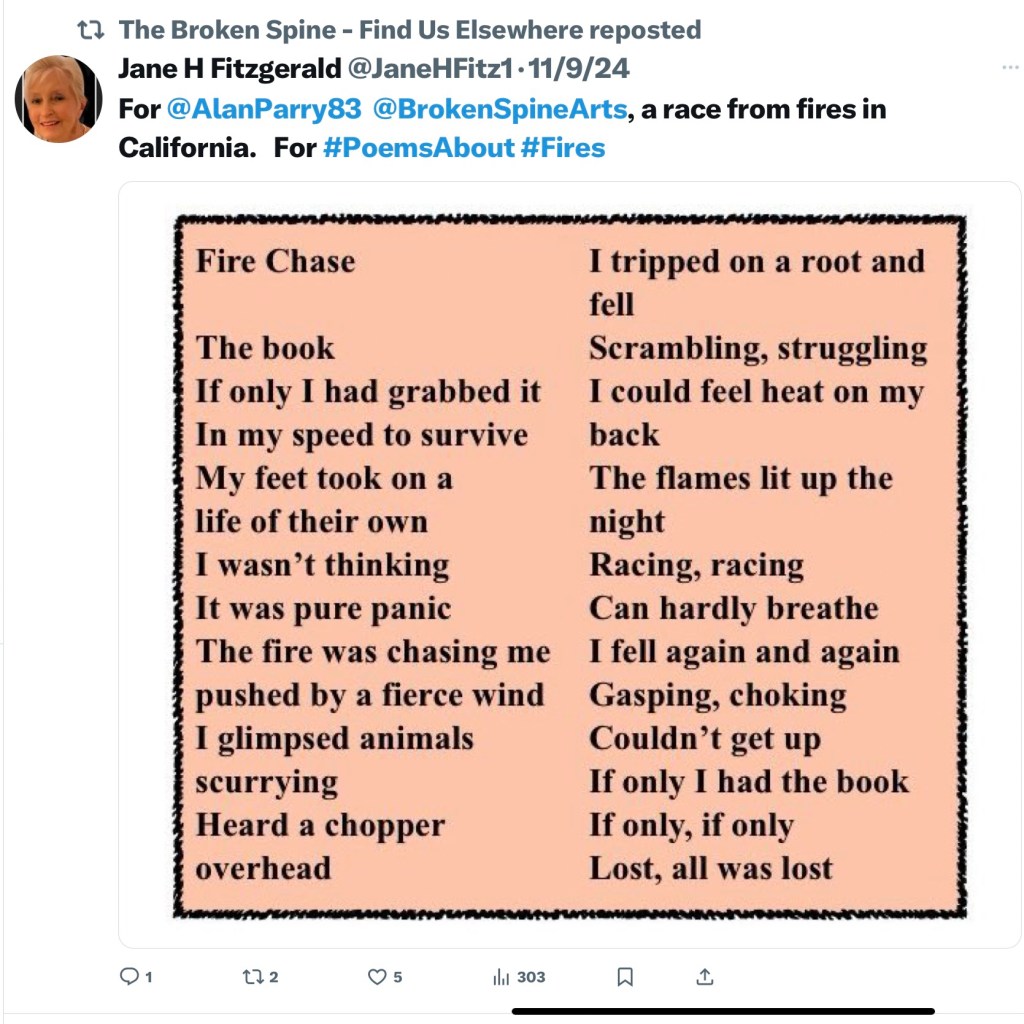Like the tweet with the heart icon
Image resolution: width=1024 pixels, height=1024 pixels.
[377, 976]
